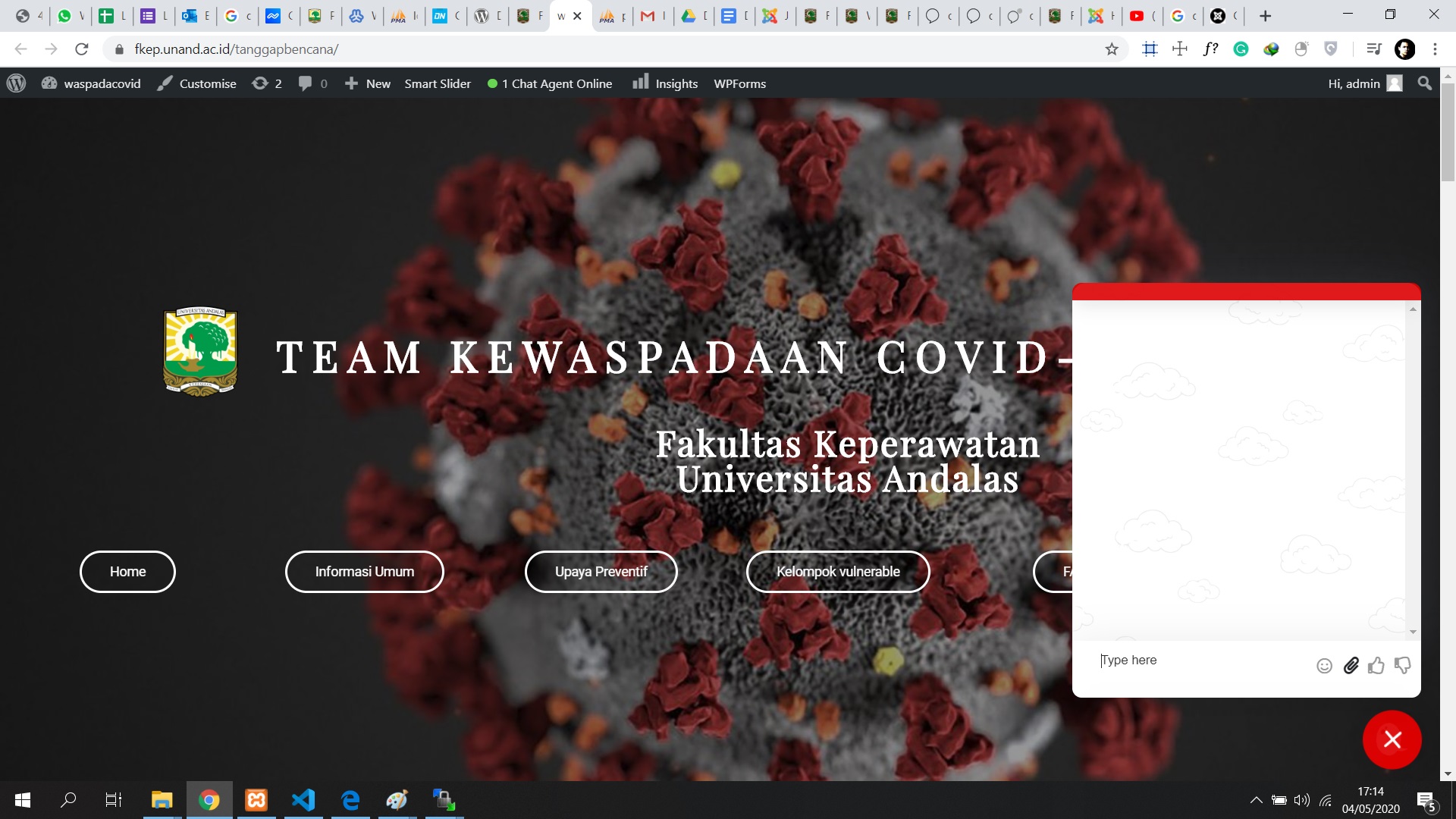Image resolution: width=1456 pixels, height=819 pixels.
Task: Give negative feedback with thumbs down
Action: coord(1403,665)
